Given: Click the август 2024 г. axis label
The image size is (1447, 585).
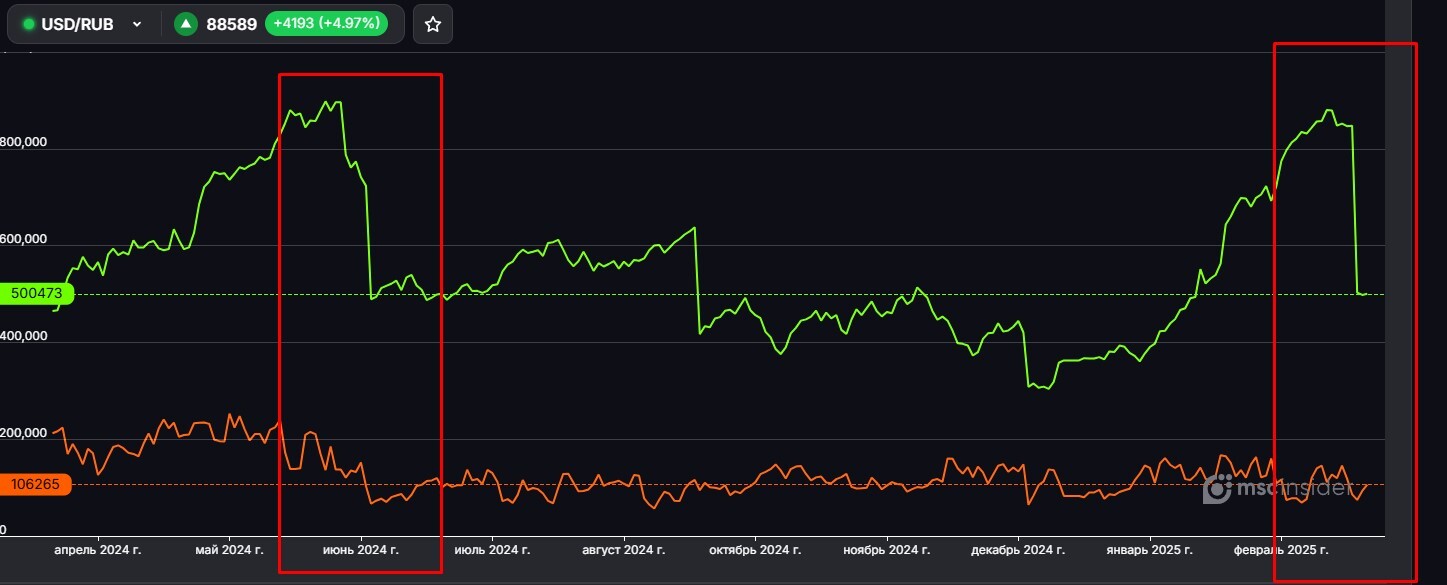Looking at the screenshot, I should click(x=624, y=550).
